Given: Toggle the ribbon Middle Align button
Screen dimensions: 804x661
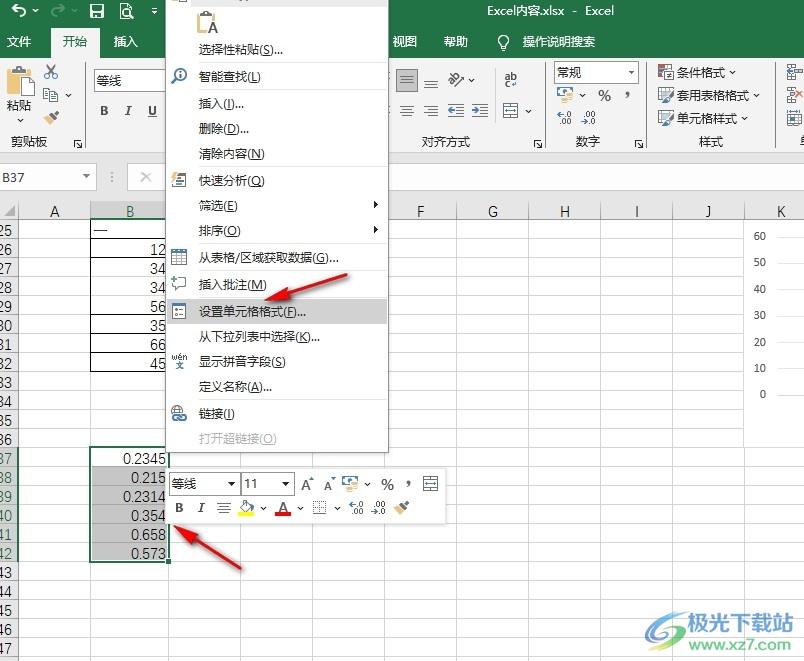Looking at the screenshot, I should [x=407, y=81].
